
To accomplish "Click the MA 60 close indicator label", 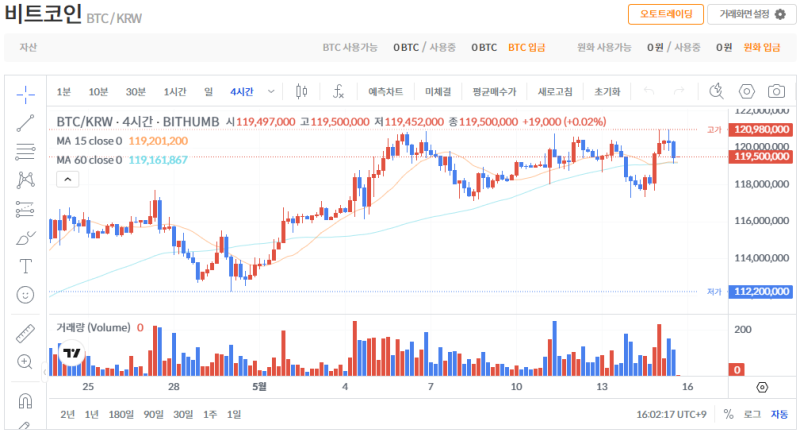I will 89,160.
